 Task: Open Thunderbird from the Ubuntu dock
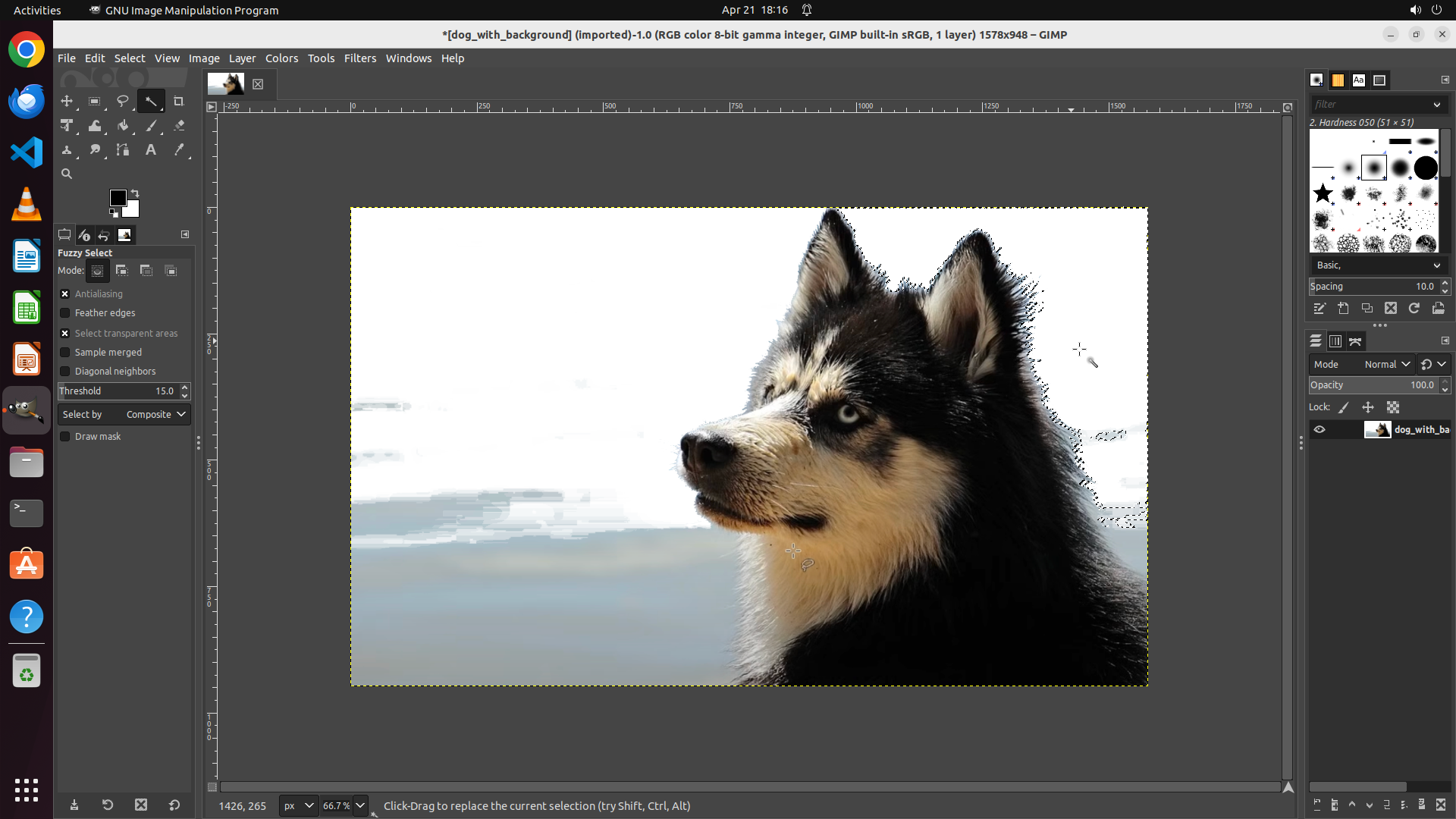(27, 102)
